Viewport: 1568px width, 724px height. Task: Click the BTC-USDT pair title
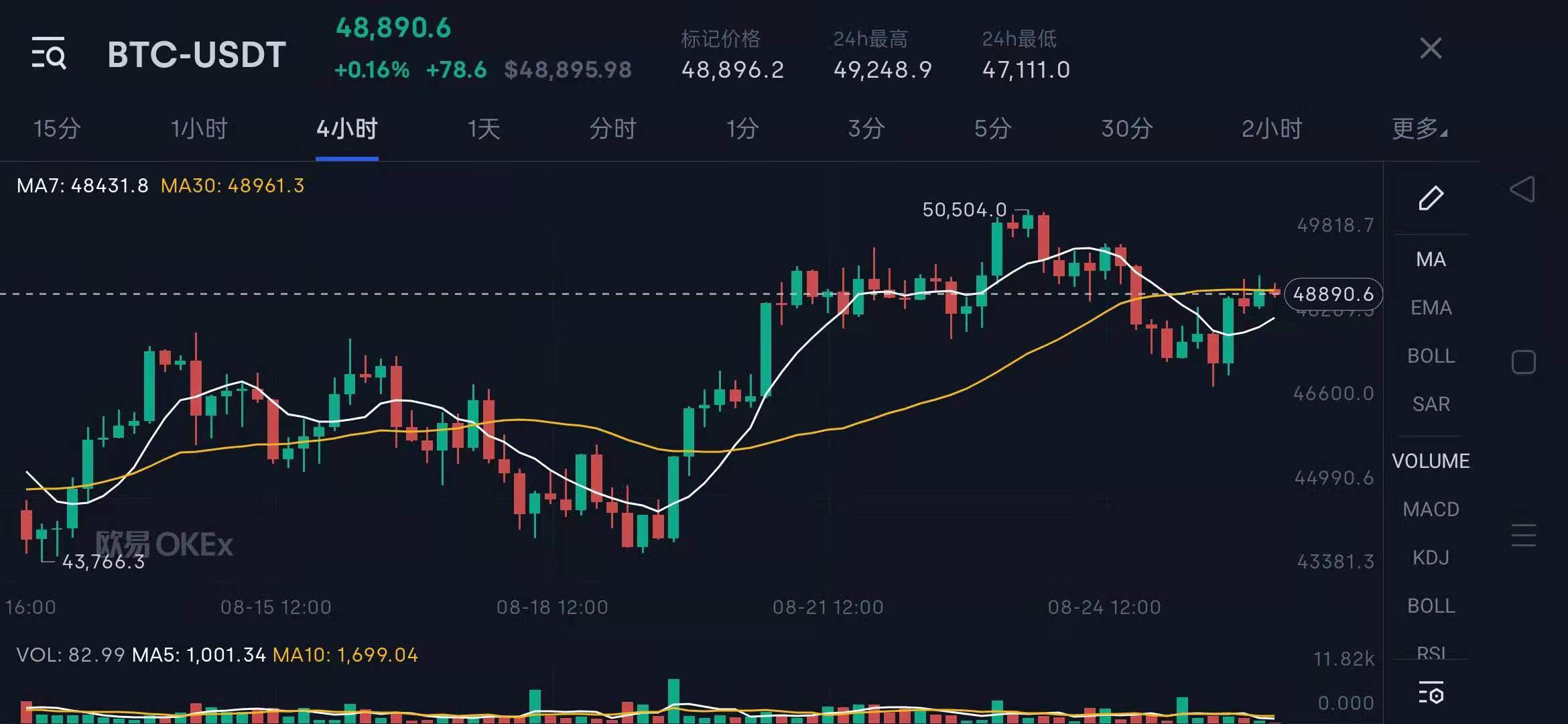(196, 54)
